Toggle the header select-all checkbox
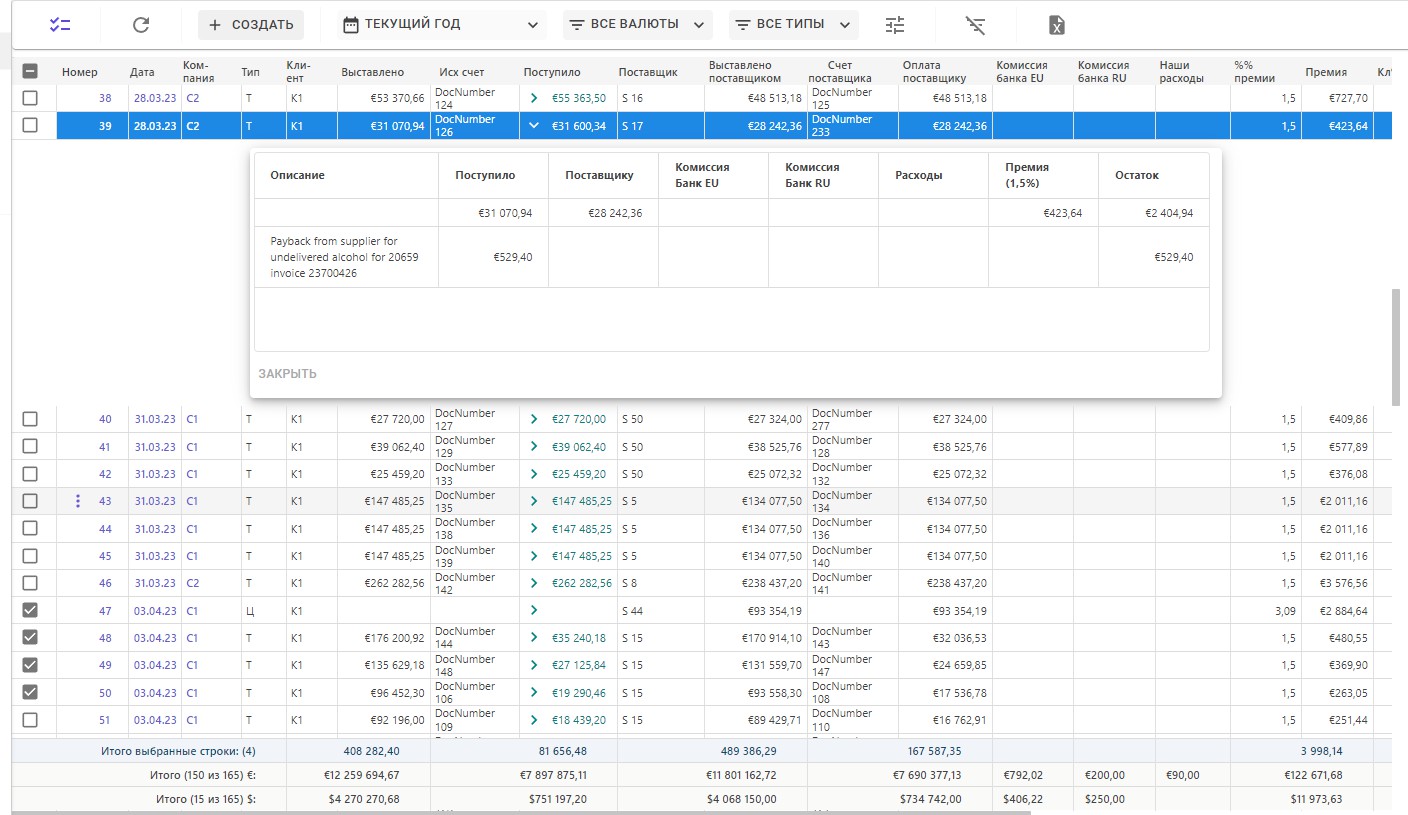 [30, 71]
